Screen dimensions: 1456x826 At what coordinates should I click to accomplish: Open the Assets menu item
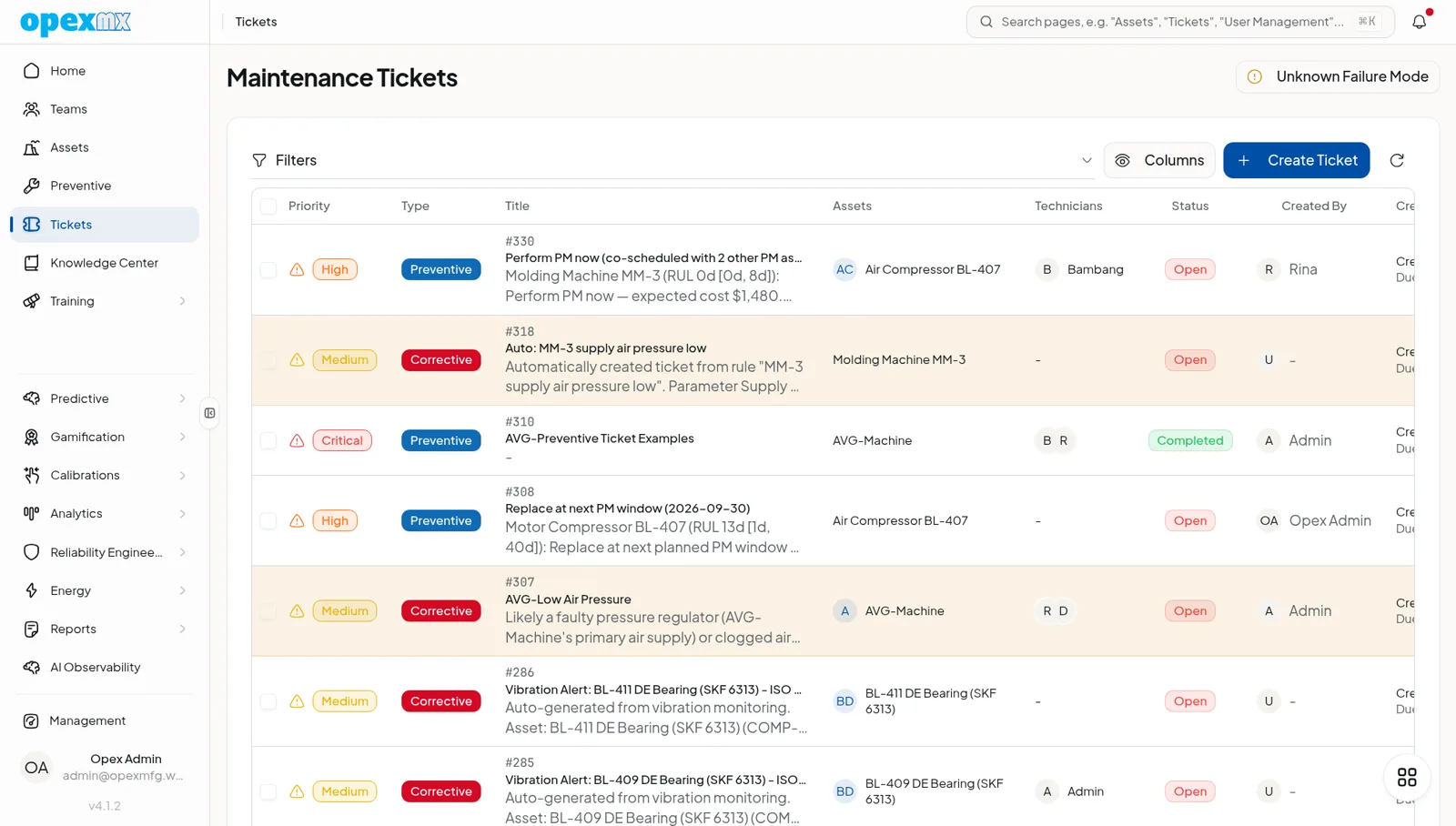[x=105, y=147]
